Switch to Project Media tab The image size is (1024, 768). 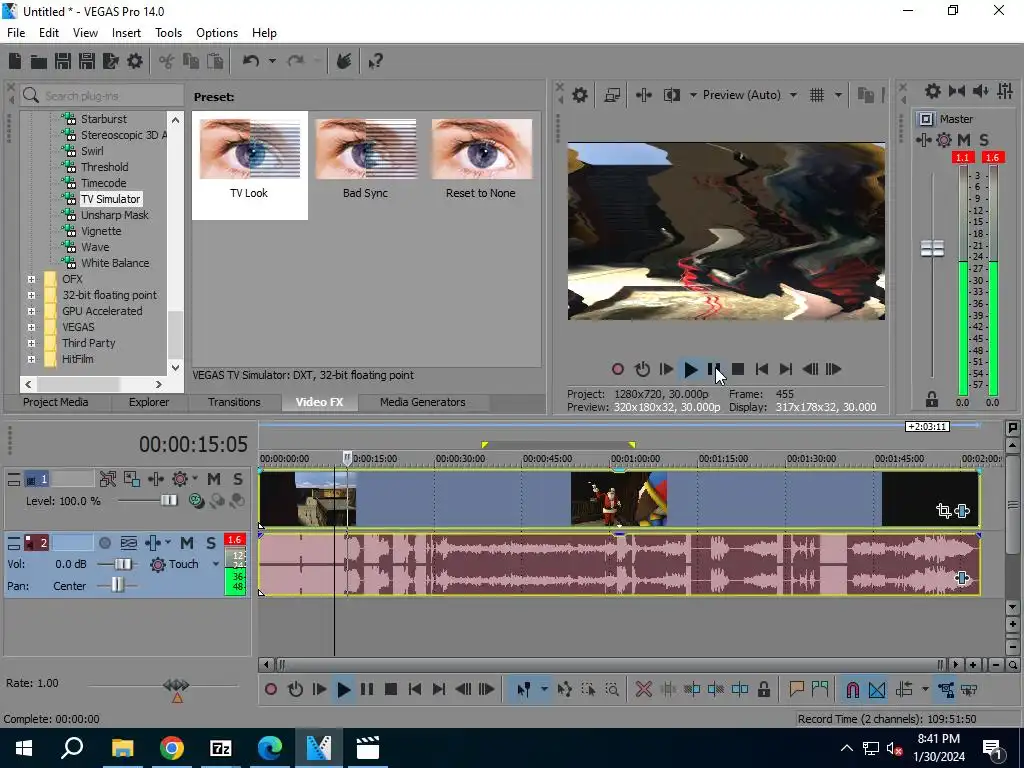coord(56,402)
